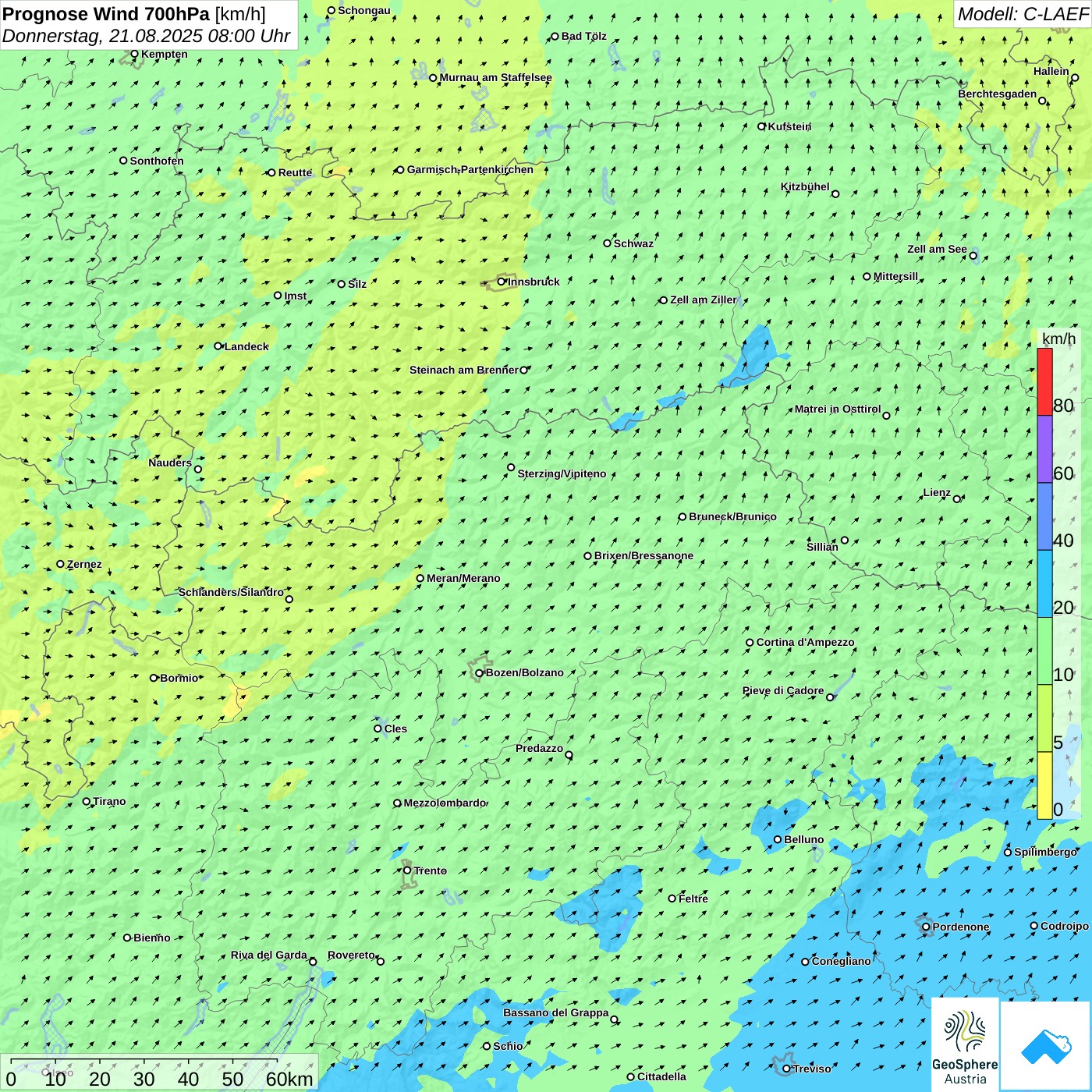
Task: Click the 'Murnau am Staffelsee' label
Action: (495, 77)
